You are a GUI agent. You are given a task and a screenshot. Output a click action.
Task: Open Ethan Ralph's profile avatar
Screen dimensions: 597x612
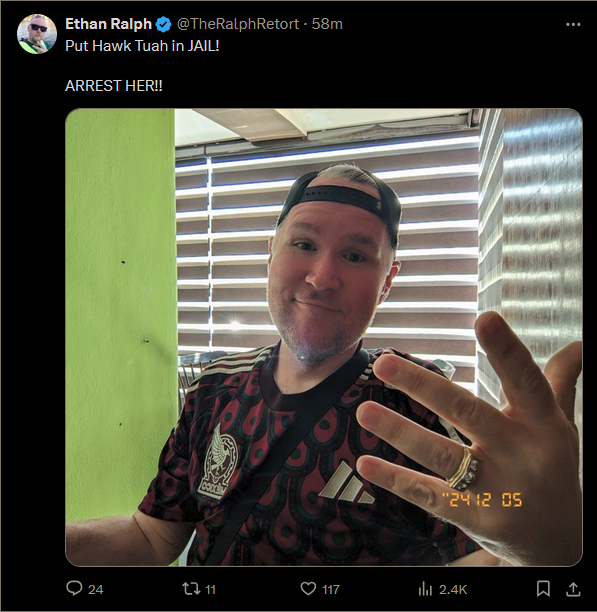point(37,34)
